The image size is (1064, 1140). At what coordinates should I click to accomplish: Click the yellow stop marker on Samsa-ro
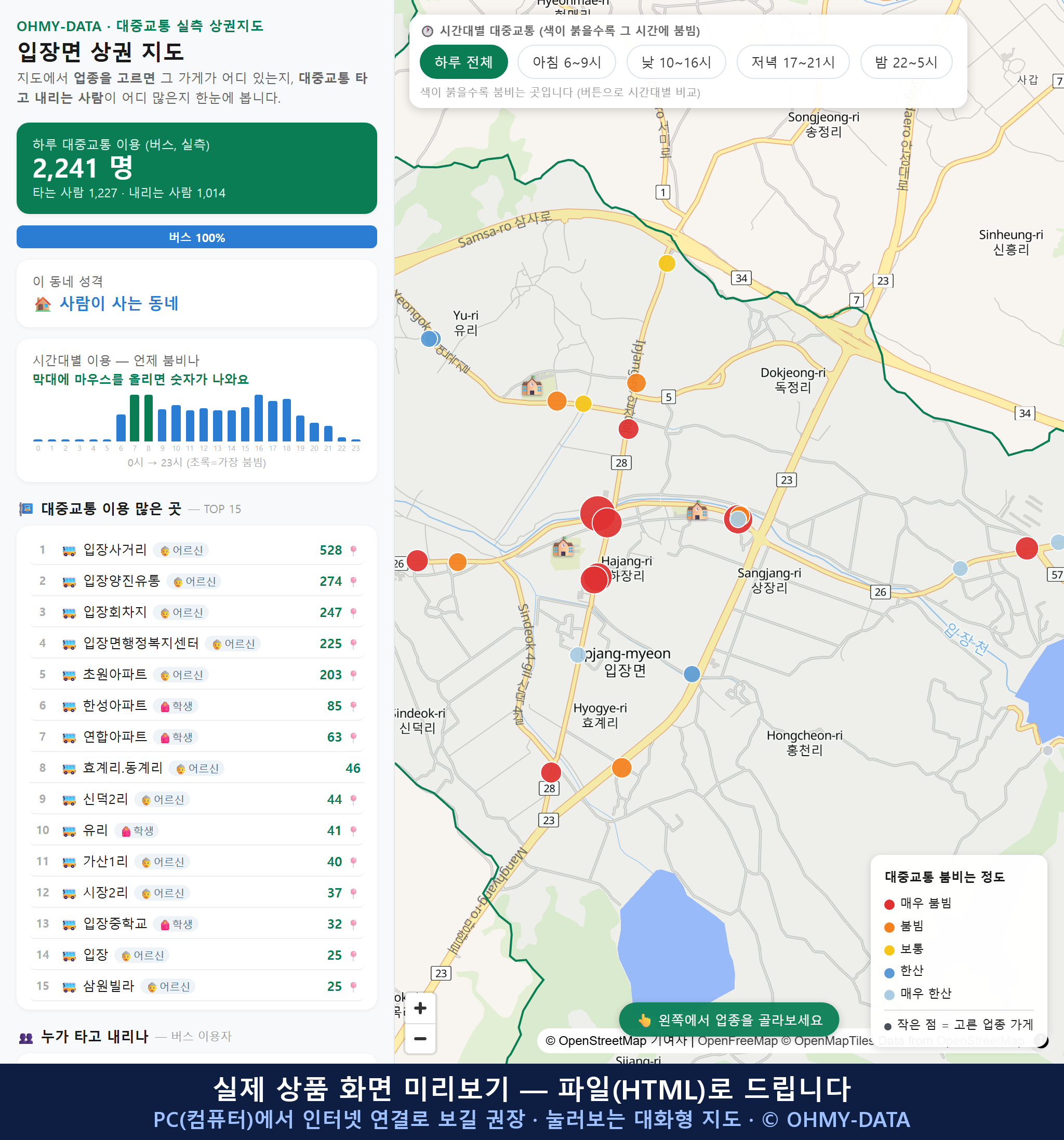coord(667,263)
